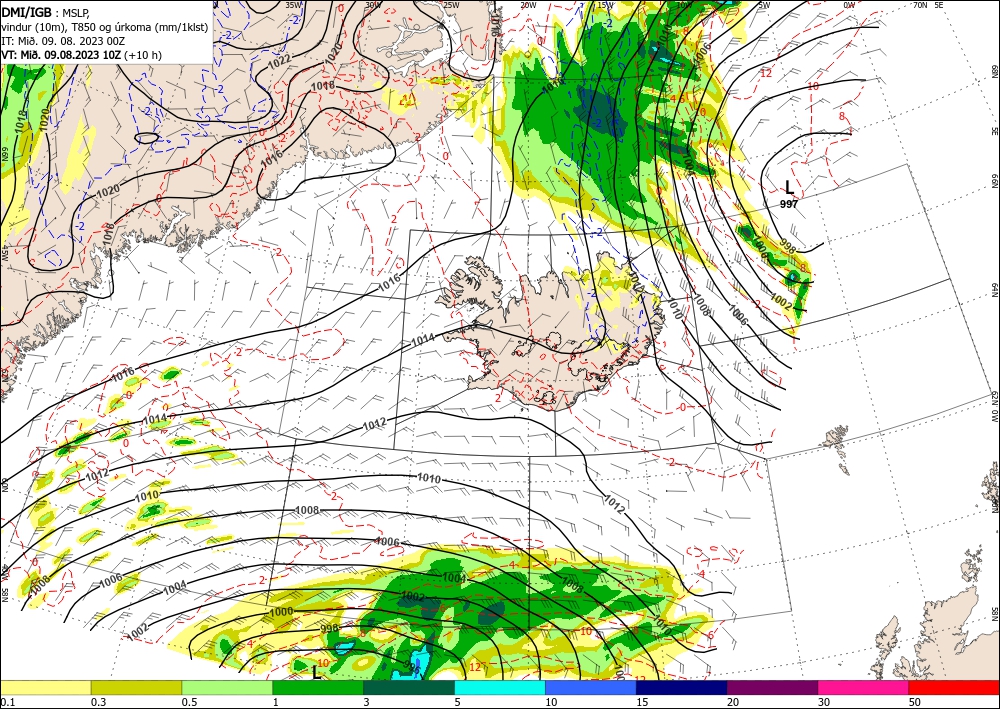Click the blue 10–15 legend swatch
The width and height of the screenshot is (1000, 709).
pyautogui.click(x=591, y=687)
